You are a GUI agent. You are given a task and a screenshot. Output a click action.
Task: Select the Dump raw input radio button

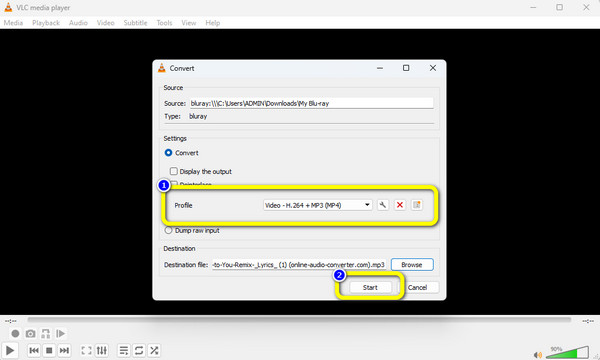[168, 230]
